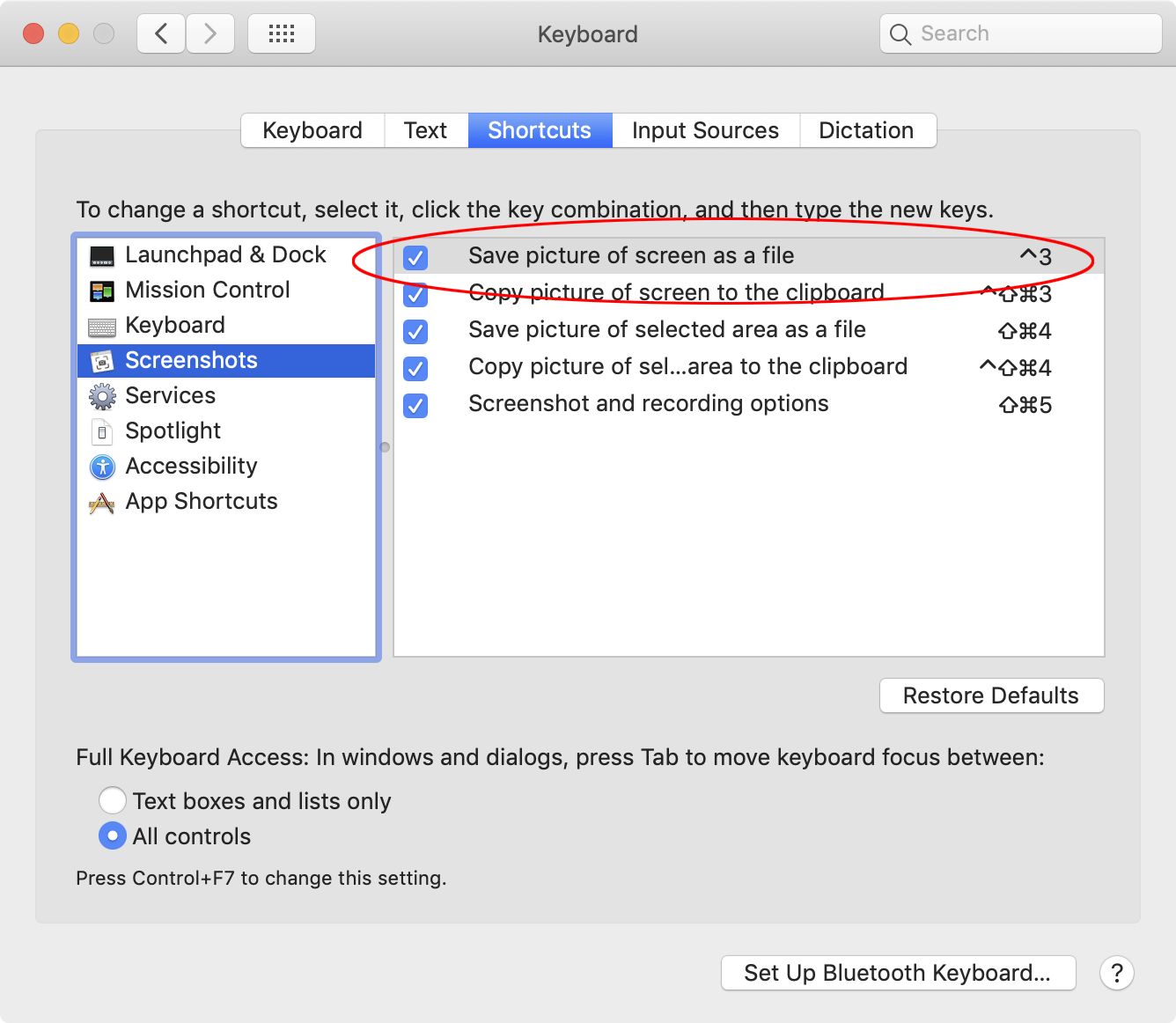
Task: Disable Save picture of screen as a file
Action: (x=415, y=257)
